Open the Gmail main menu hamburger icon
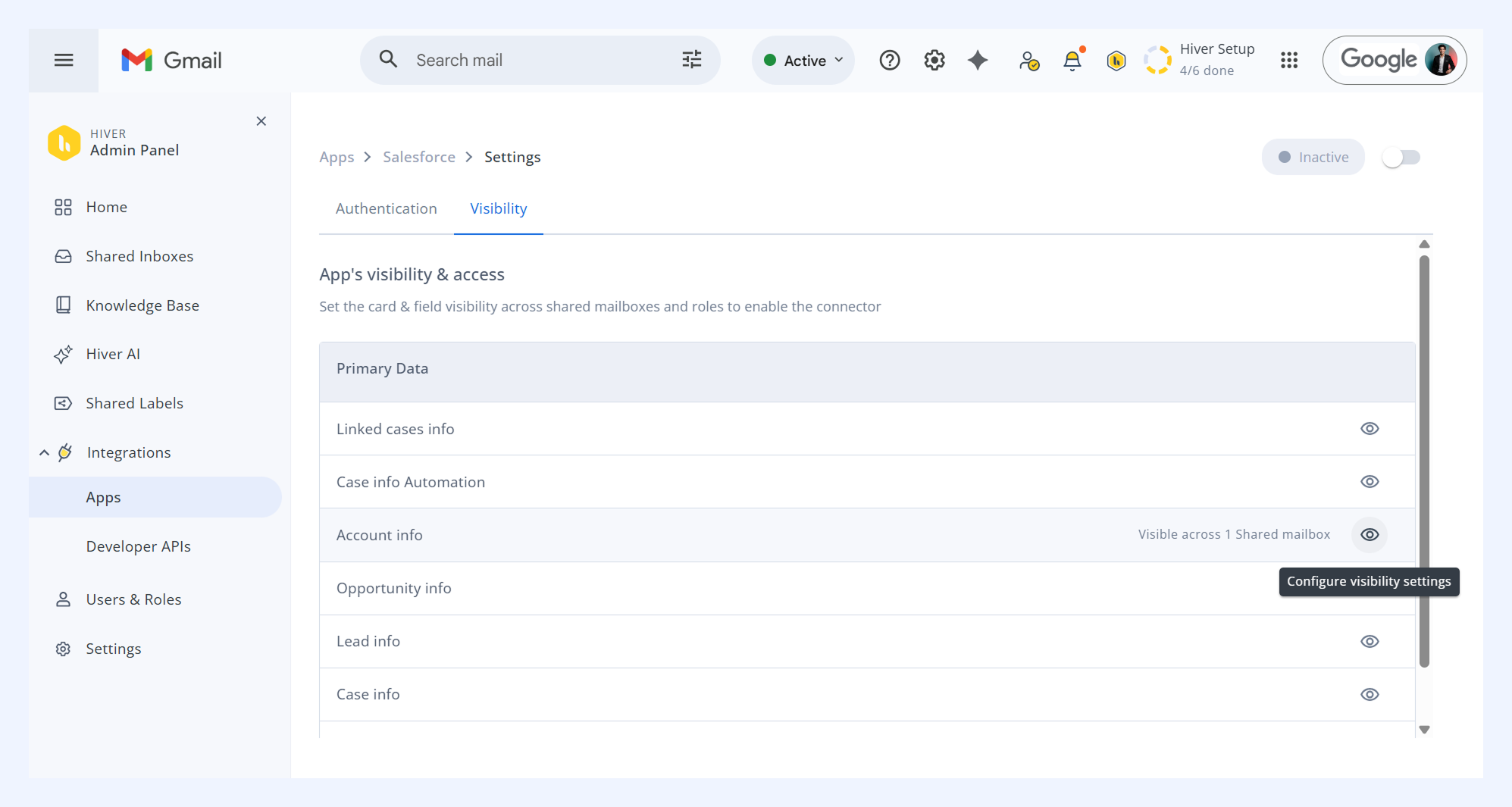Screen dimensions: 1512x807 tap(64, 60)
